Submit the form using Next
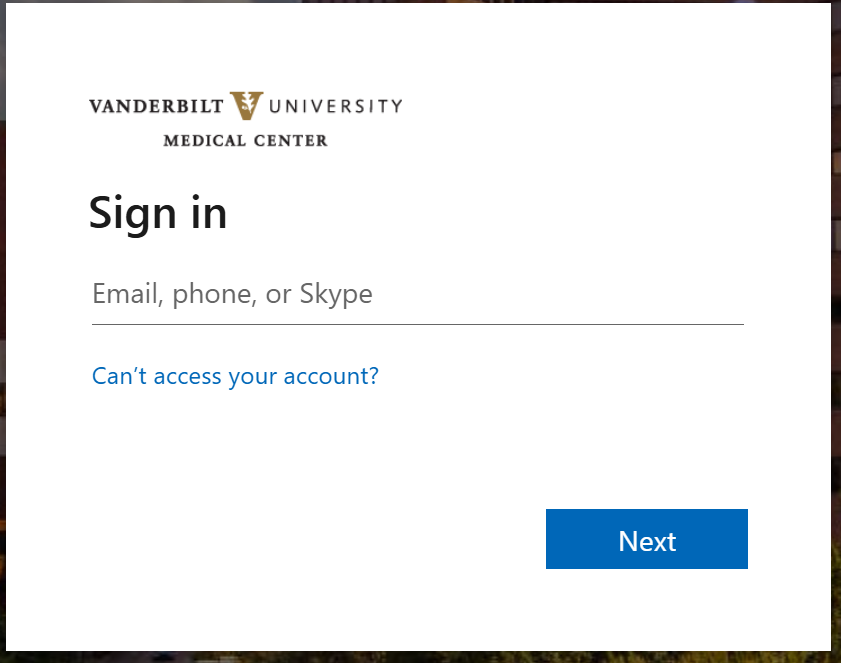The height and width of the screenshot is (663, 841). point(646,539)
